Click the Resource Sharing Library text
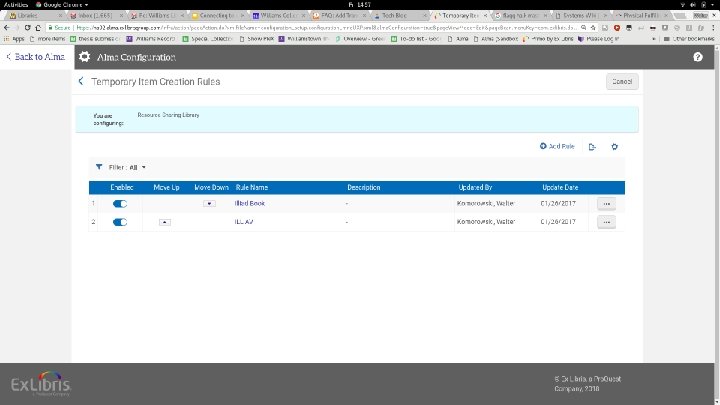The width and height of the screenshot is (720, 405). tap(169, 115)
